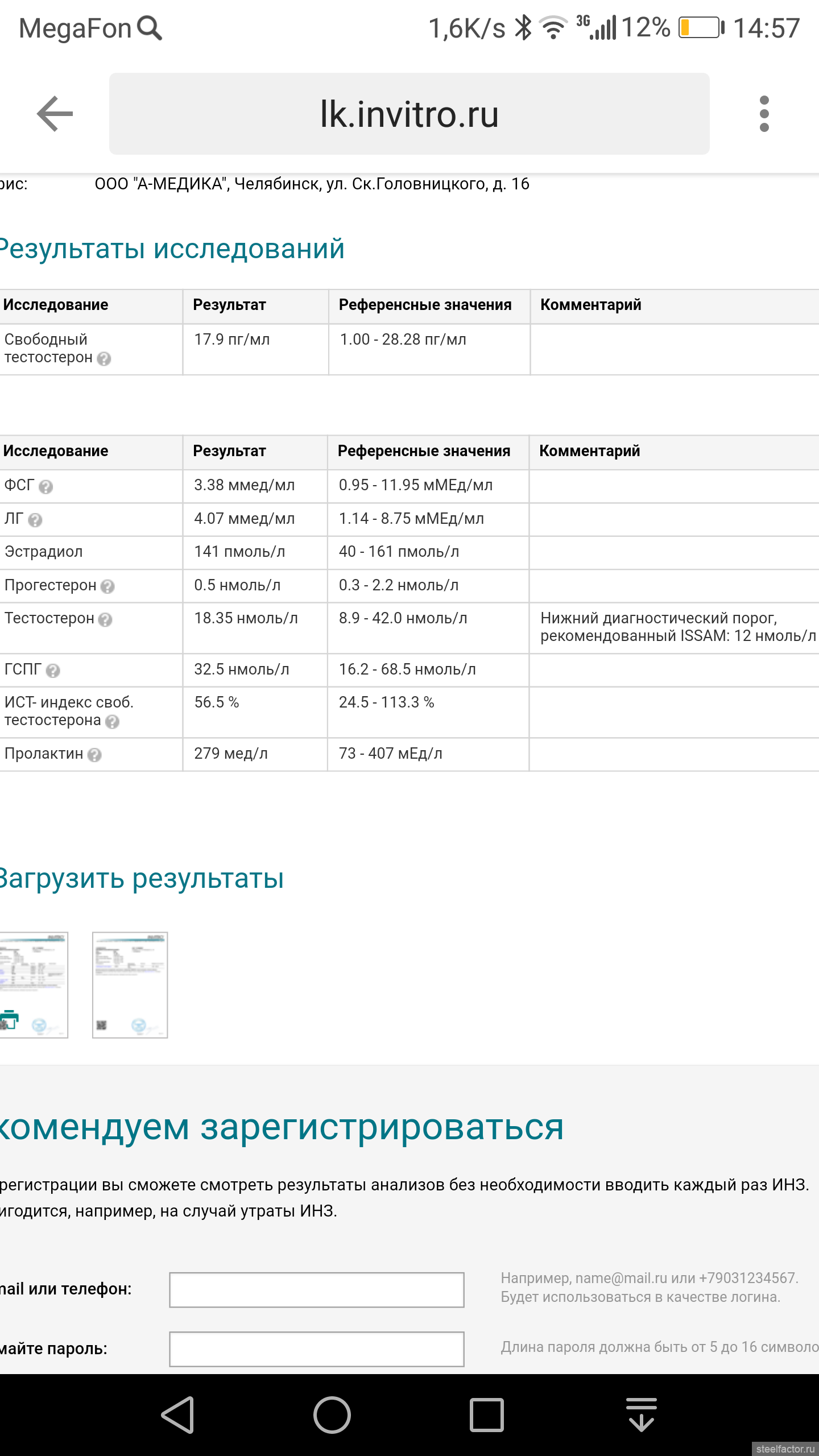Focus the password input field
Image resolution: width=819 pixels, height=1456 pixels.
pos(317,1349)
